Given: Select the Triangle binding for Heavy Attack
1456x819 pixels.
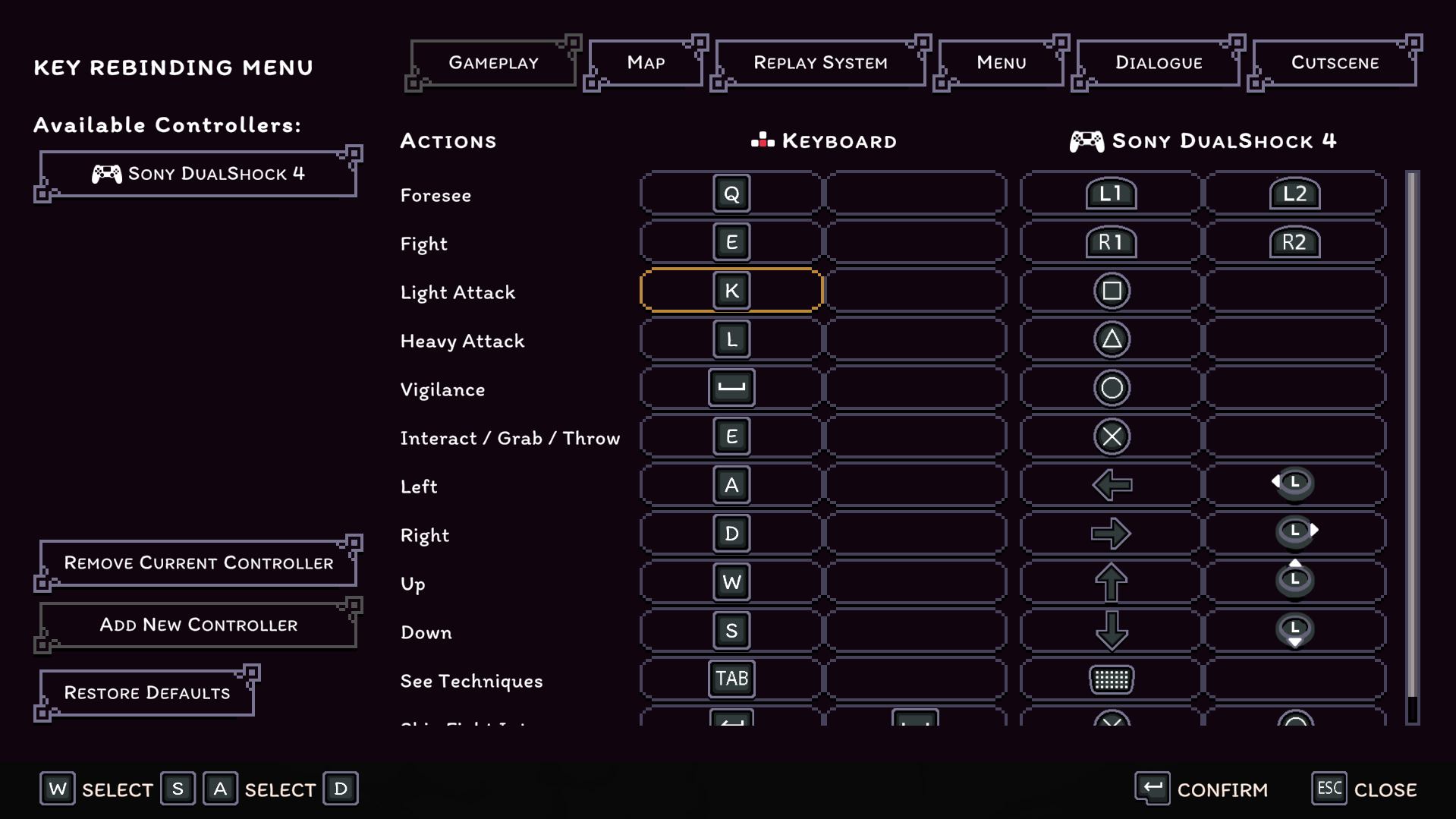Looking at the screenshot, I should point(1111,340).
